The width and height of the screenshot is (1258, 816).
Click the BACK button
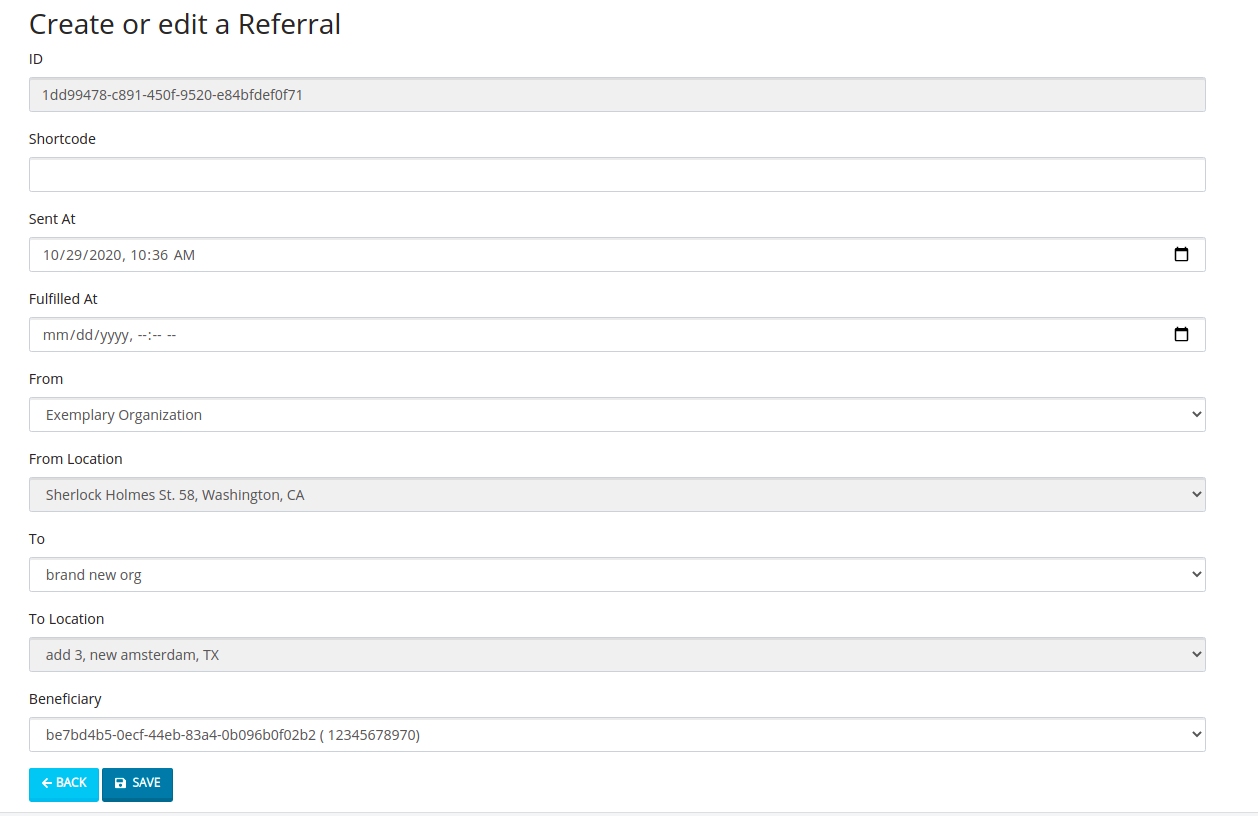point(63,784)
